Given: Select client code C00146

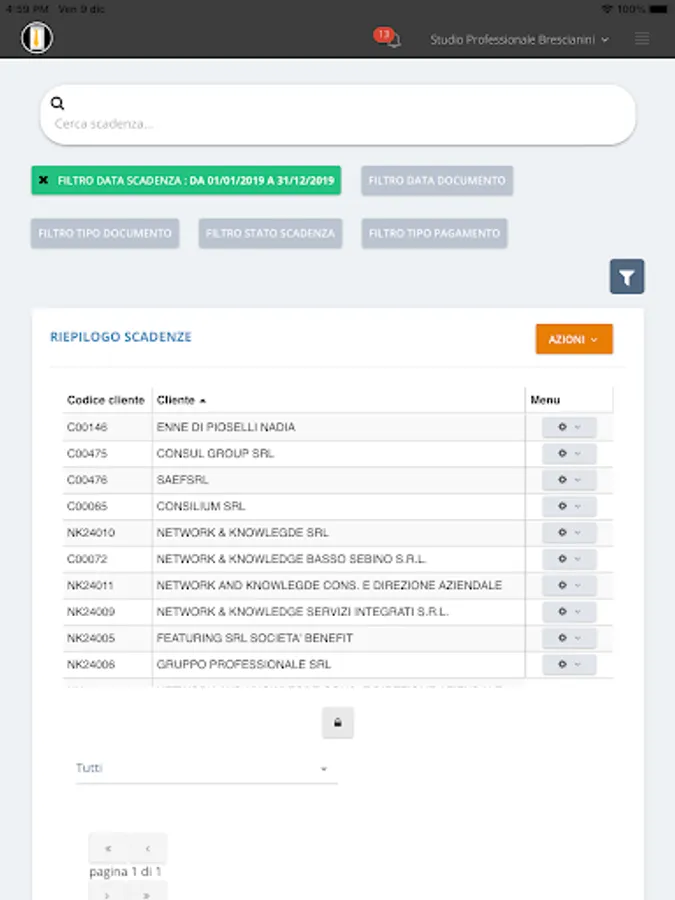Looking at the screenshot, I should click(x=87, y=427).
